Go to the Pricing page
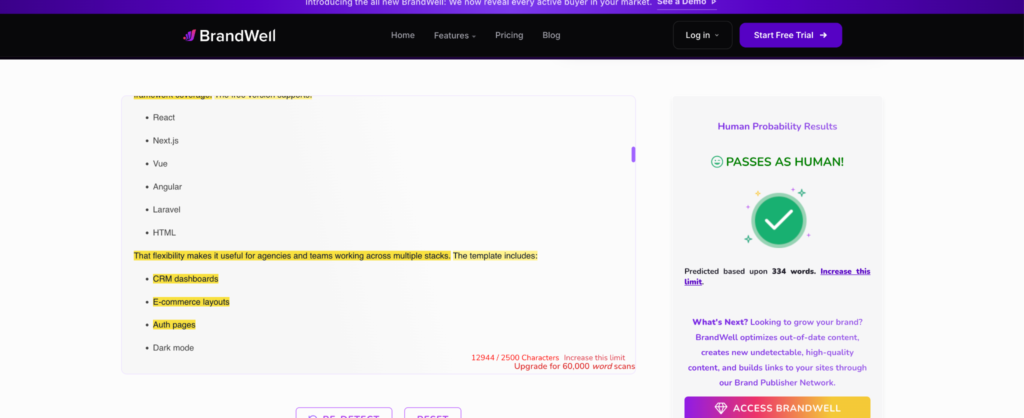The height and width of the screenshot is (418, 1024). point(509,35)
